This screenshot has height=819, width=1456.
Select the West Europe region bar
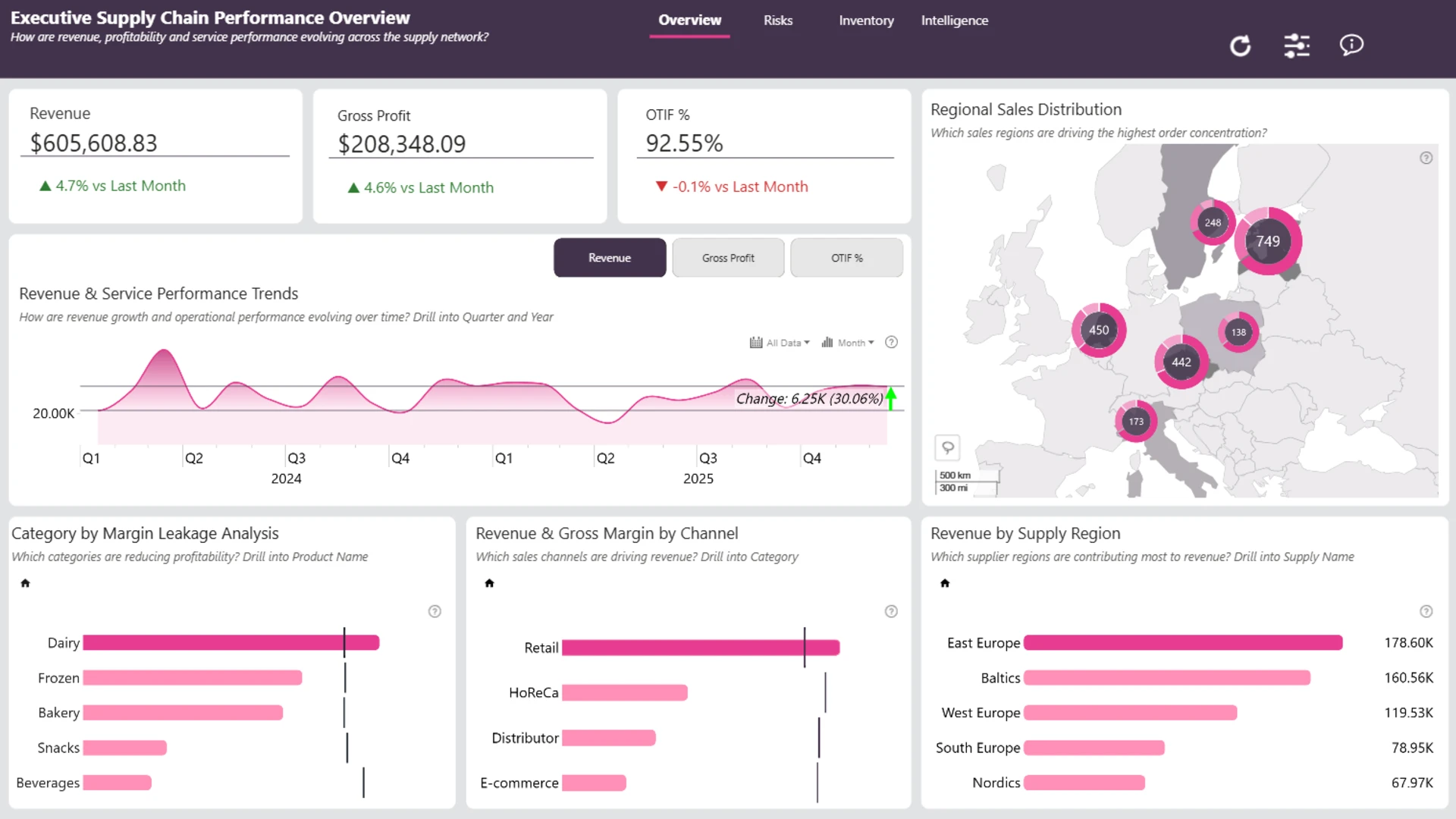[x=1131, y=713]
